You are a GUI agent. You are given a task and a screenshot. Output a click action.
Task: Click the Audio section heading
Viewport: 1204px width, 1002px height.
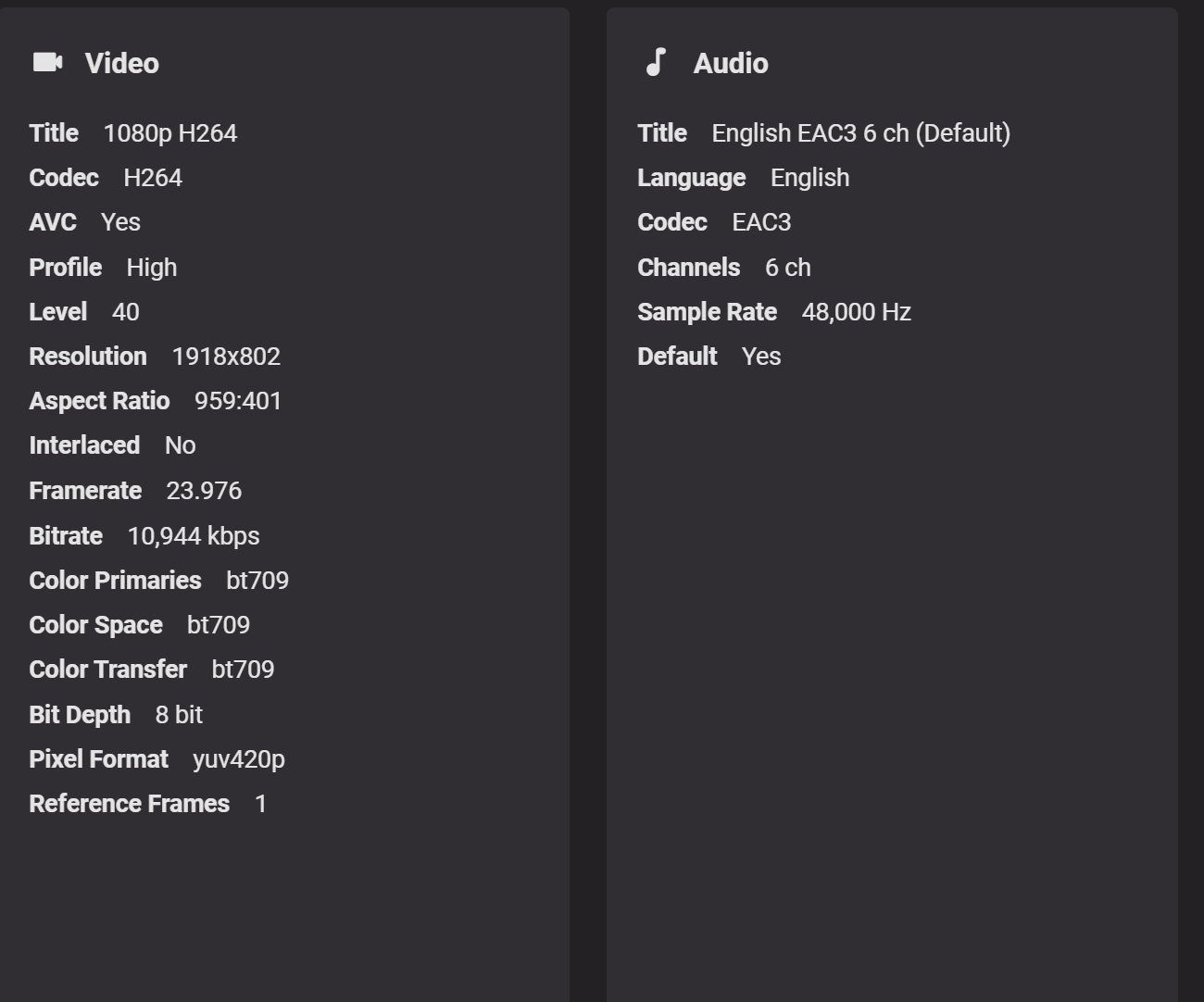730,63
